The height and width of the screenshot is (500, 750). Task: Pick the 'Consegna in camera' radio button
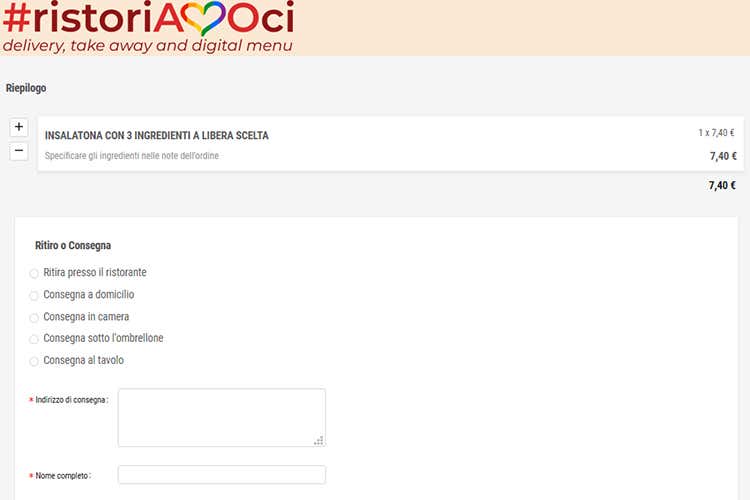[x=34, y=318]
